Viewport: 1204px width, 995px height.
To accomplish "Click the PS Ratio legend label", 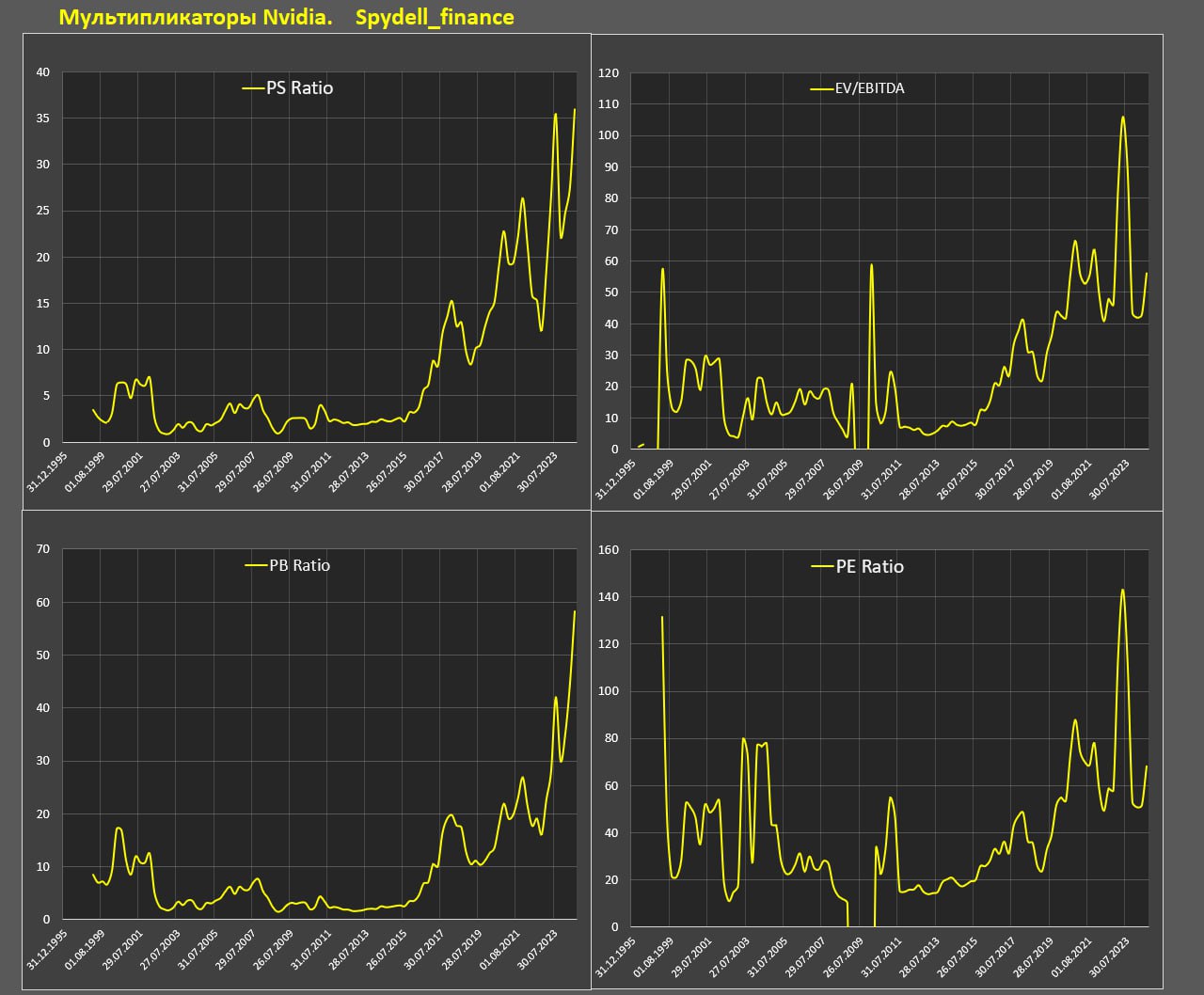I will pos(300,88).
